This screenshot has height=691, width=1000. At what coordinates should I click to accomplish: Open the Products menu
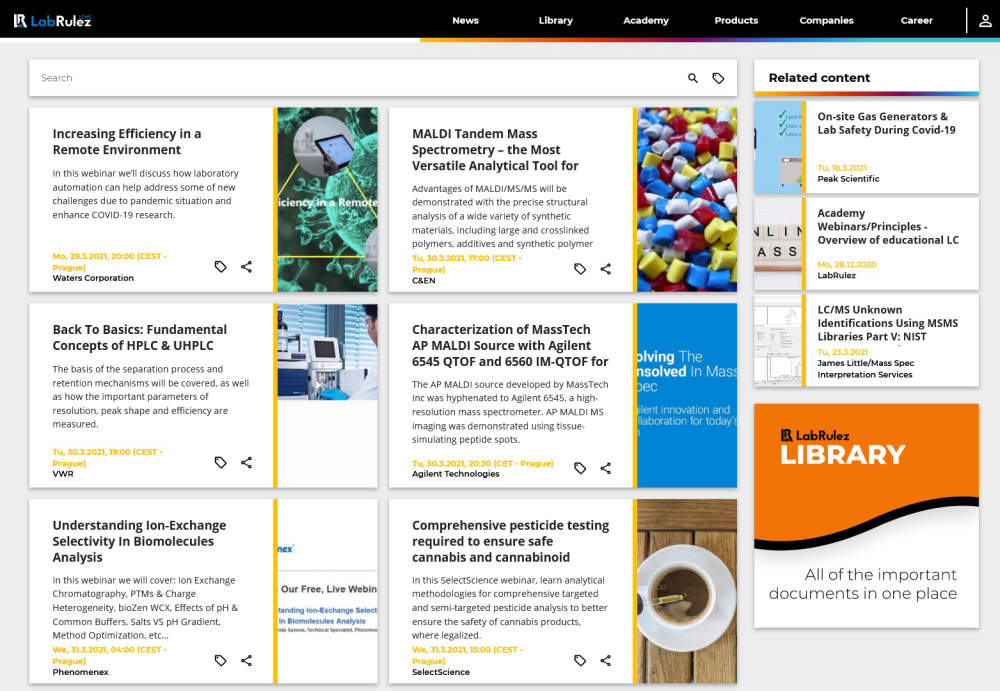click(x=736, y=20)
